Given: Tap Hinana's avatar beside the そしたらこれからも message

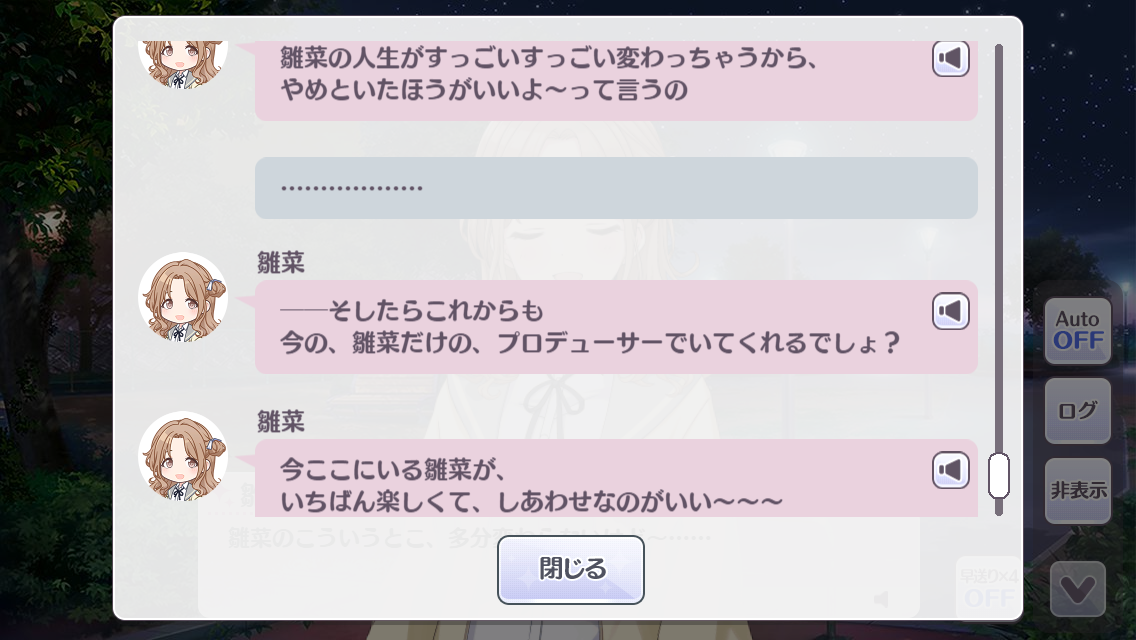Looking at the screenshot, I should click(x=183, y=297).
